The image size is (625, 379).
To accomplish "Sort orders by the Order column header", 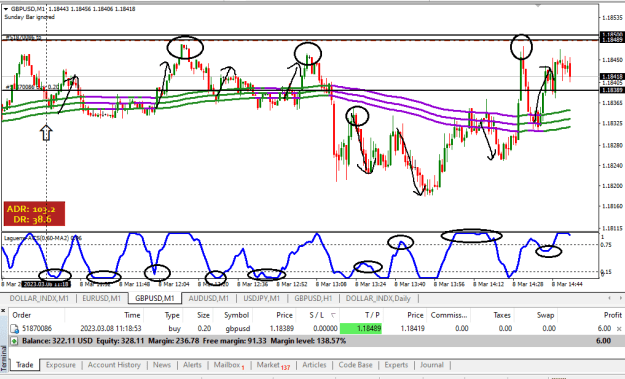I will click(22, 315).
